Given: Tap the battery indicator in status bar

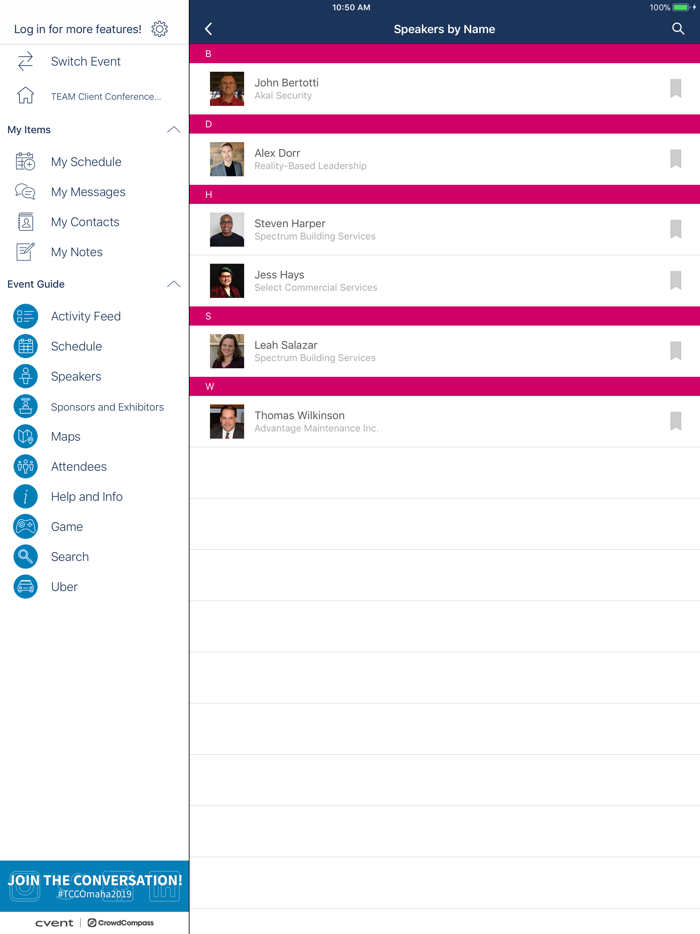Looking at the screenshot, I should (x=680, y=7).
